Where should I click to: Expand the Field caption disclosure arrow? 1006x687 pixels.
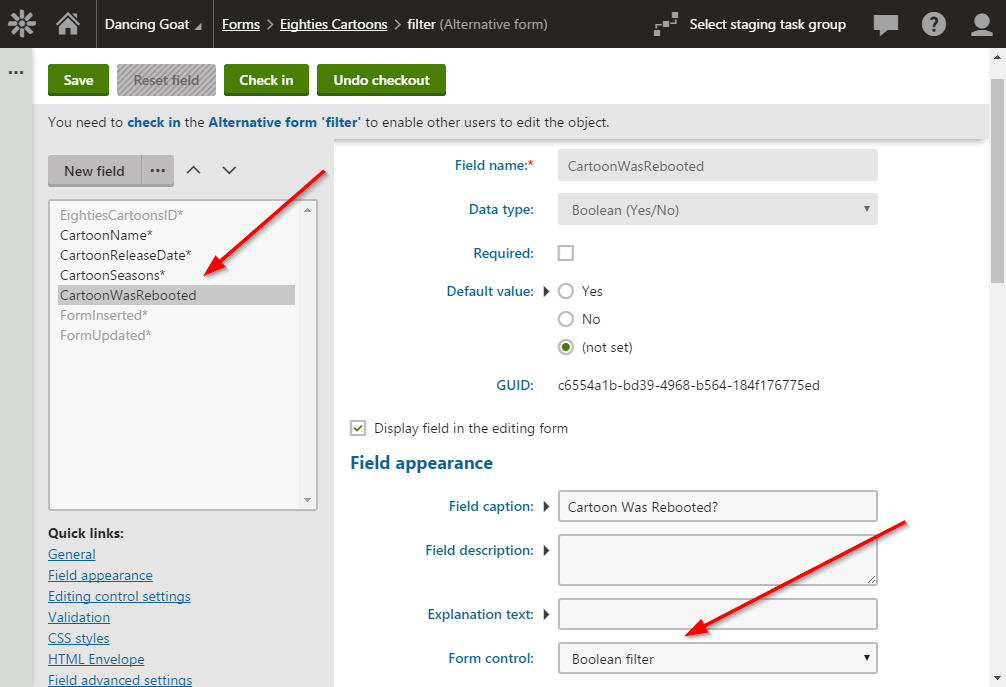[546, 506]
